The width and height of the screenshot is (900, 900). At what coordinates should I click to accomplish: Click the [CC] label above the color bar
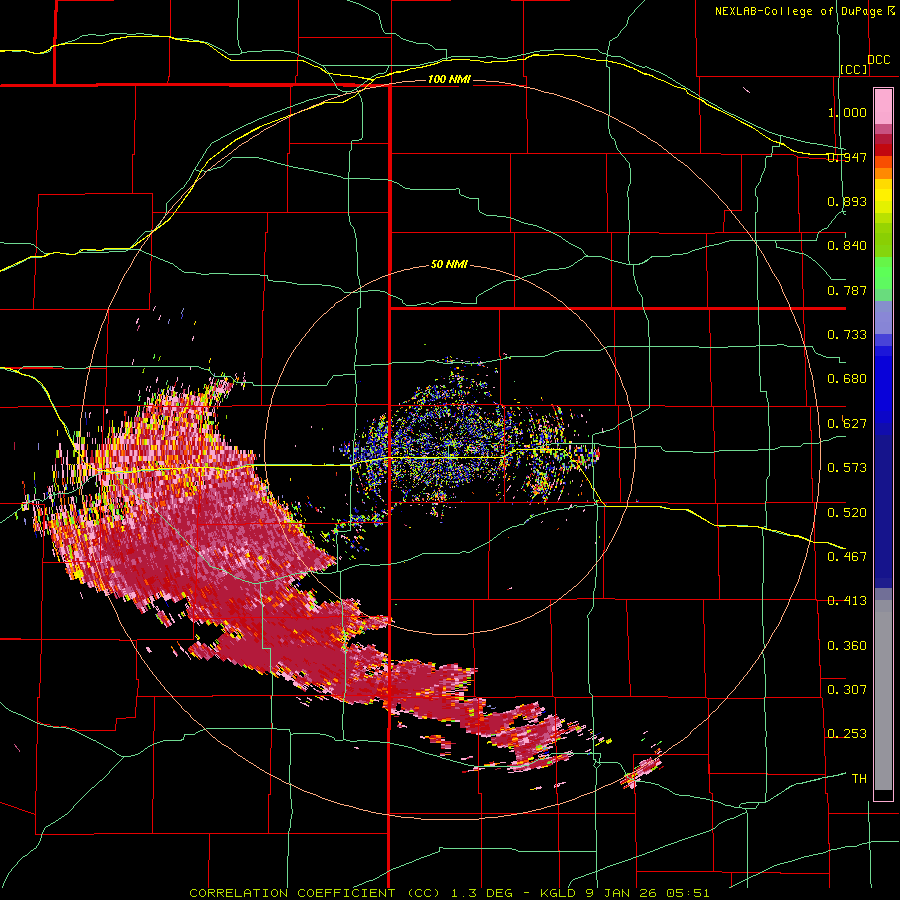pos(854,69)
